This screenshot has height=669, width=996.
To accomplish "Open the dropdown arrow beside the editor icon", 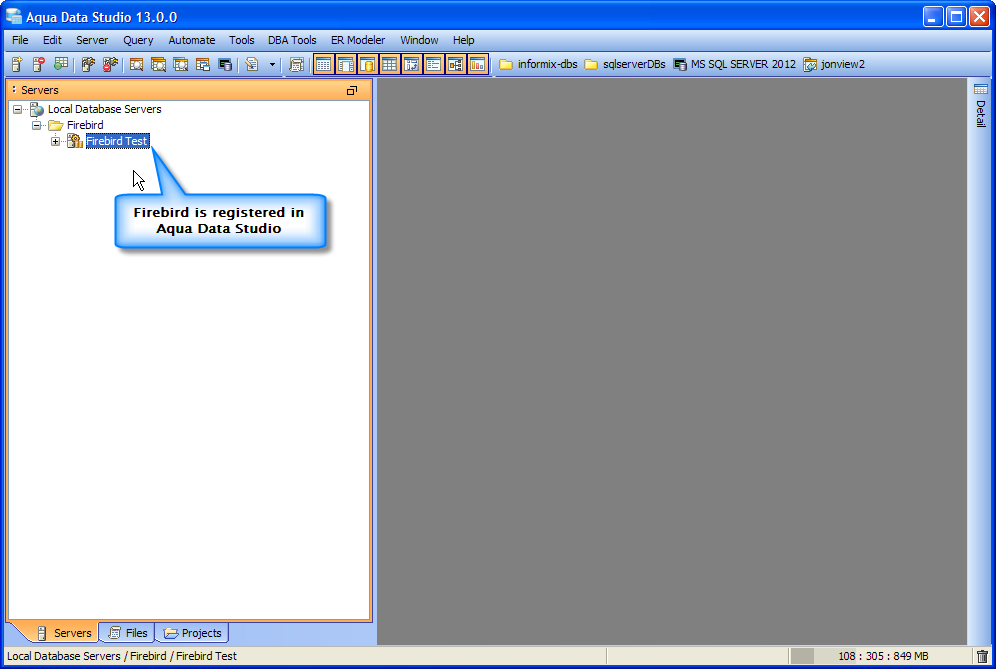I will click(272, 64).
